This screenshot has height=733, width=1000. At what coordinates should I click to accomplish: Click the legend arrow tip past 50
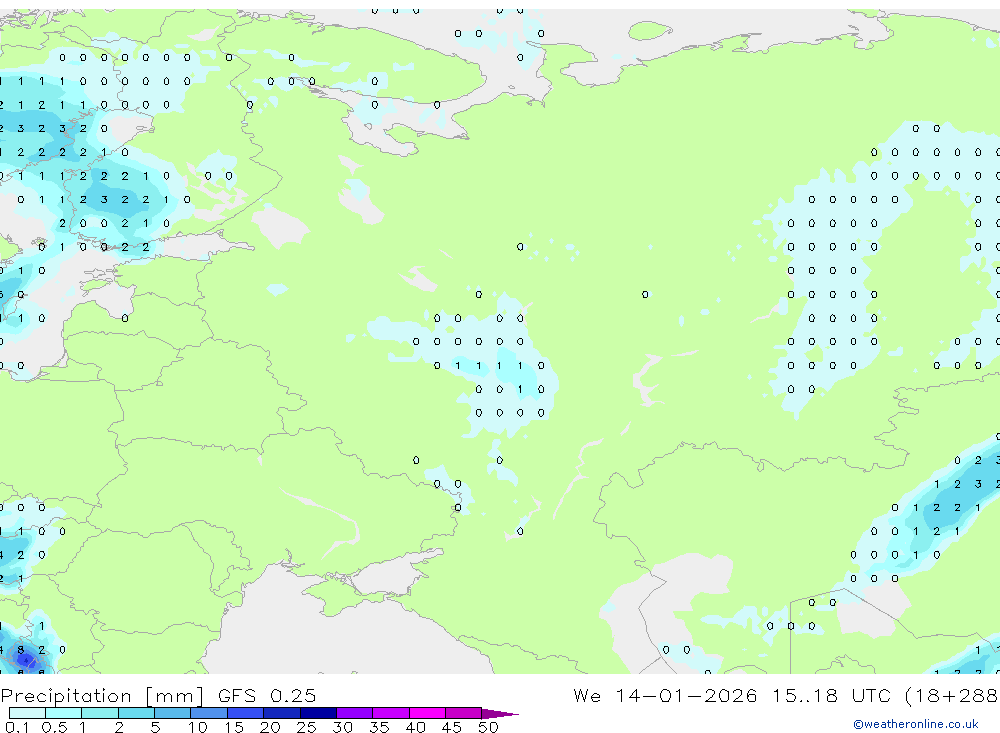[x=500, y=713]
